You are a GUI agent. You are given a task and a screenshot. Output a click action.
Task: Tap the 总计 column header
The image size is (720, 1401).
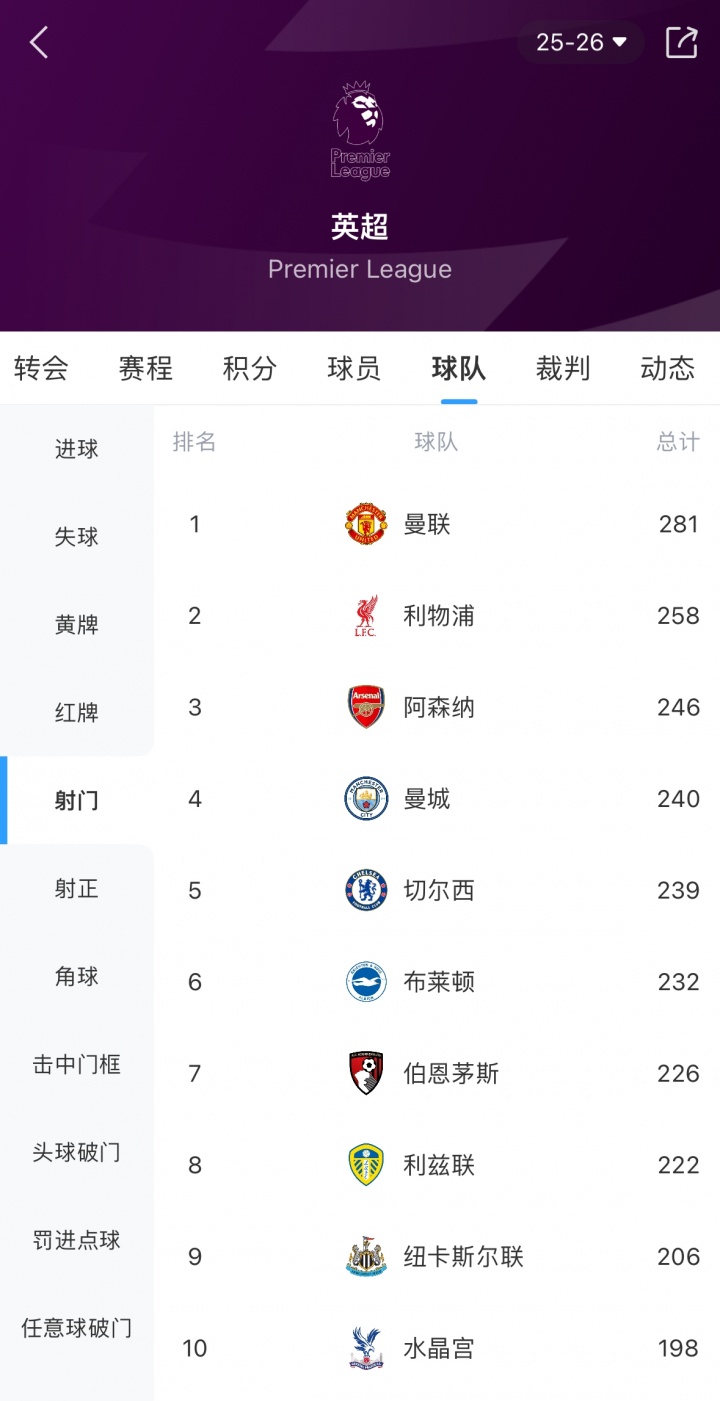[678, 442]
